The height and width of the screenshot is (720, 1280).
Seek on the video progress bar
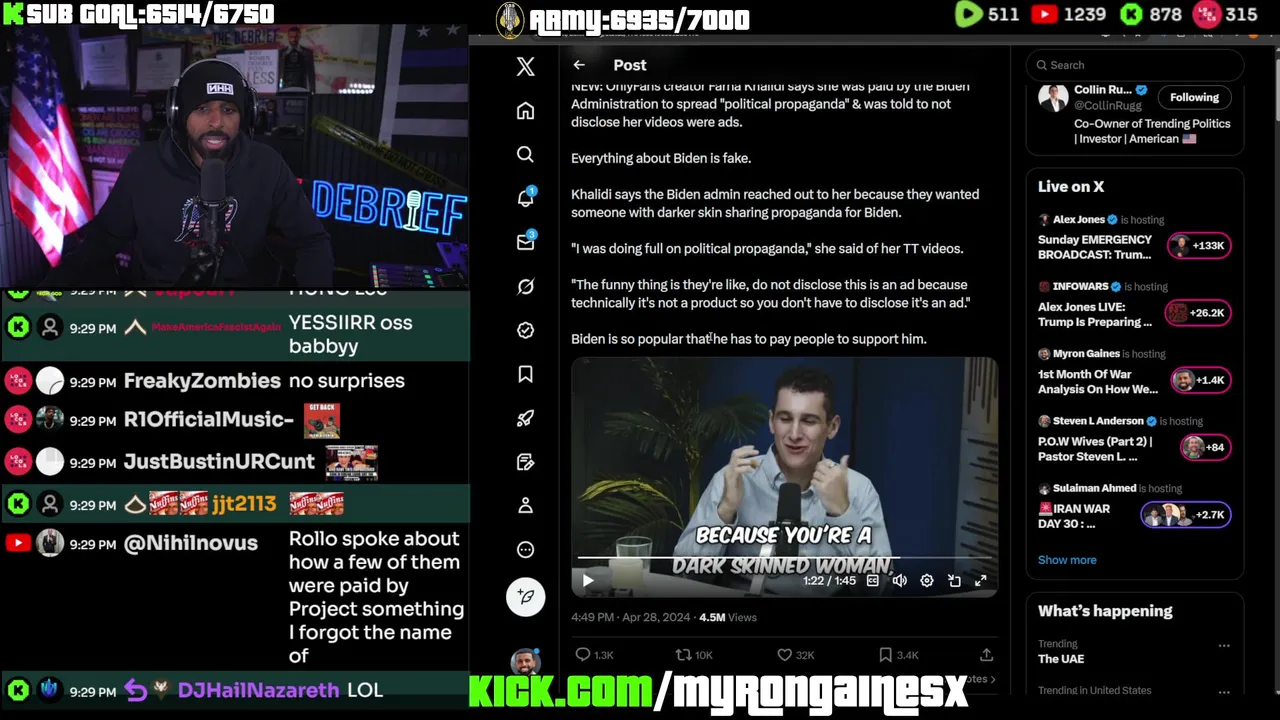(784, 557)
